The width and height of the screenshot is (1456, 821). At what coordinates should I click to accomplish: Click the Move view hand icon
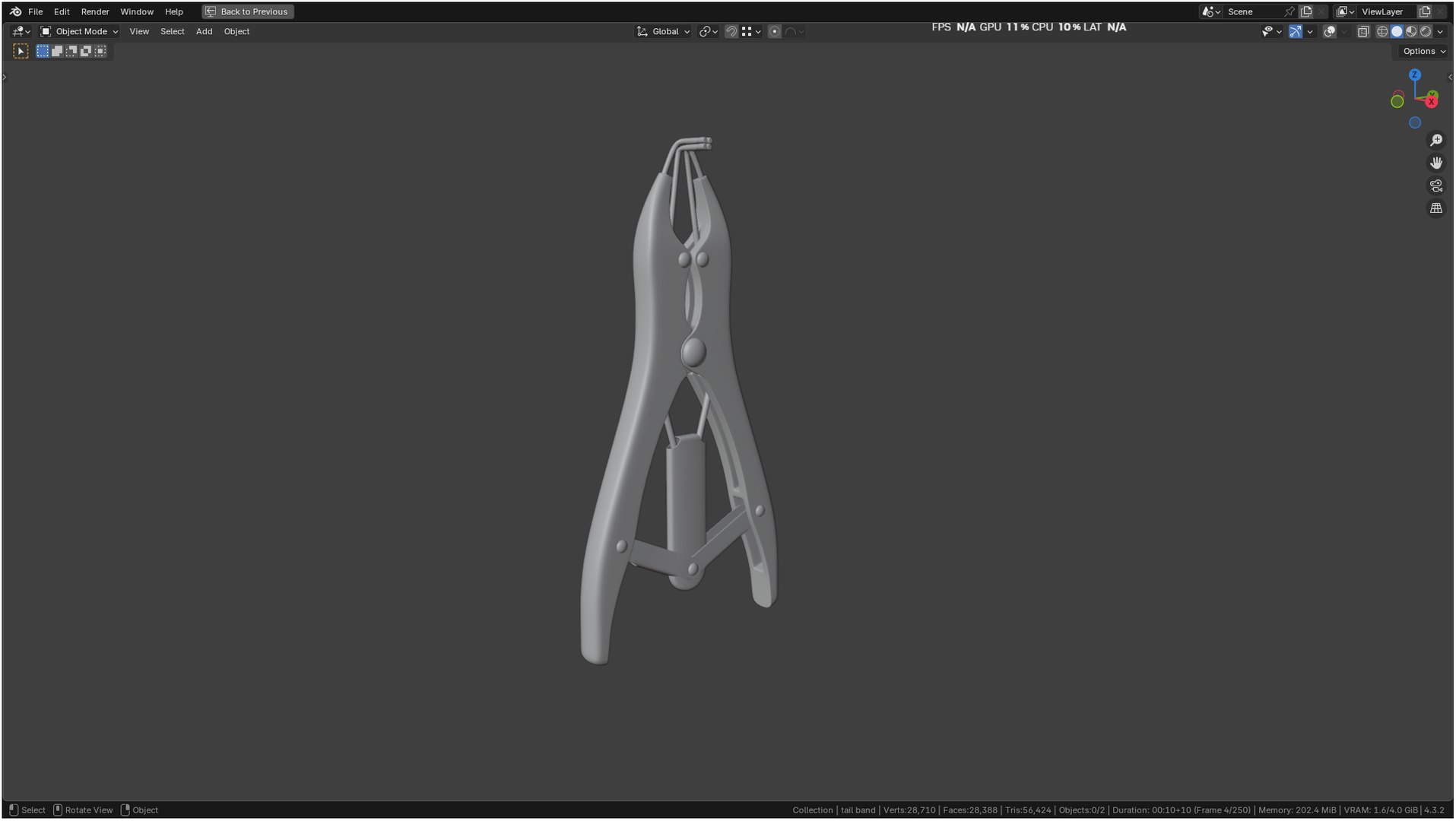[x=1435, y=163]
